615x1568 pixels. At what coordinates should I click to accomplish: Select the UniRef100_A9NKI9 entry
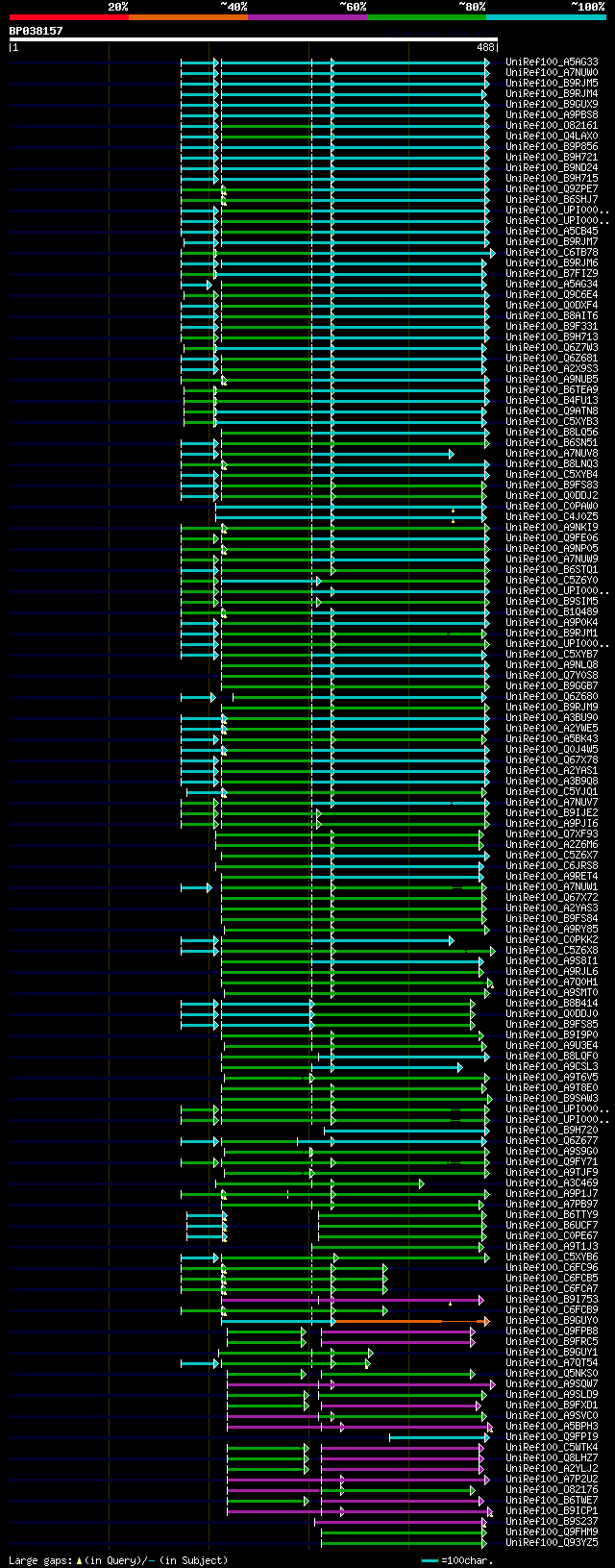(x=552, y=527)
